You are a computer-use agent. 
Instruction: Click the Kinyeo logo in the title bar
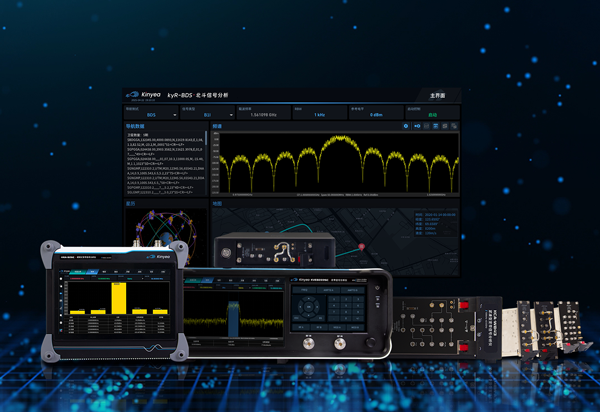[144, 94]
